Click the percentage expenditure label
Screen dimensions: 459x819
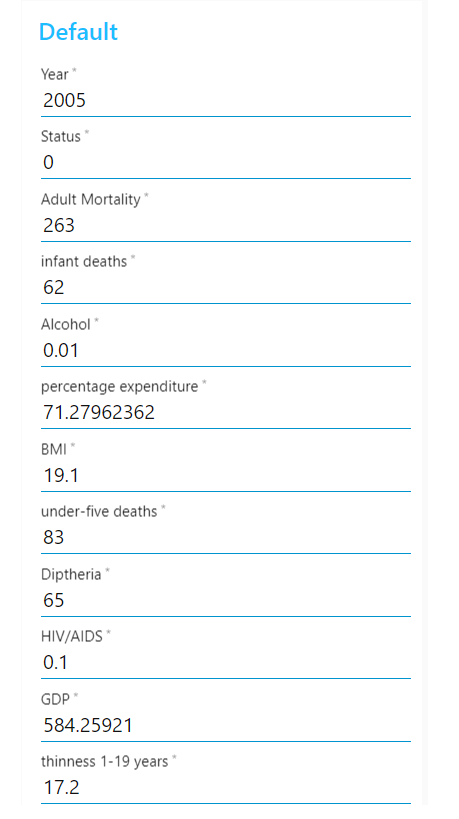(x=120, y=387)
